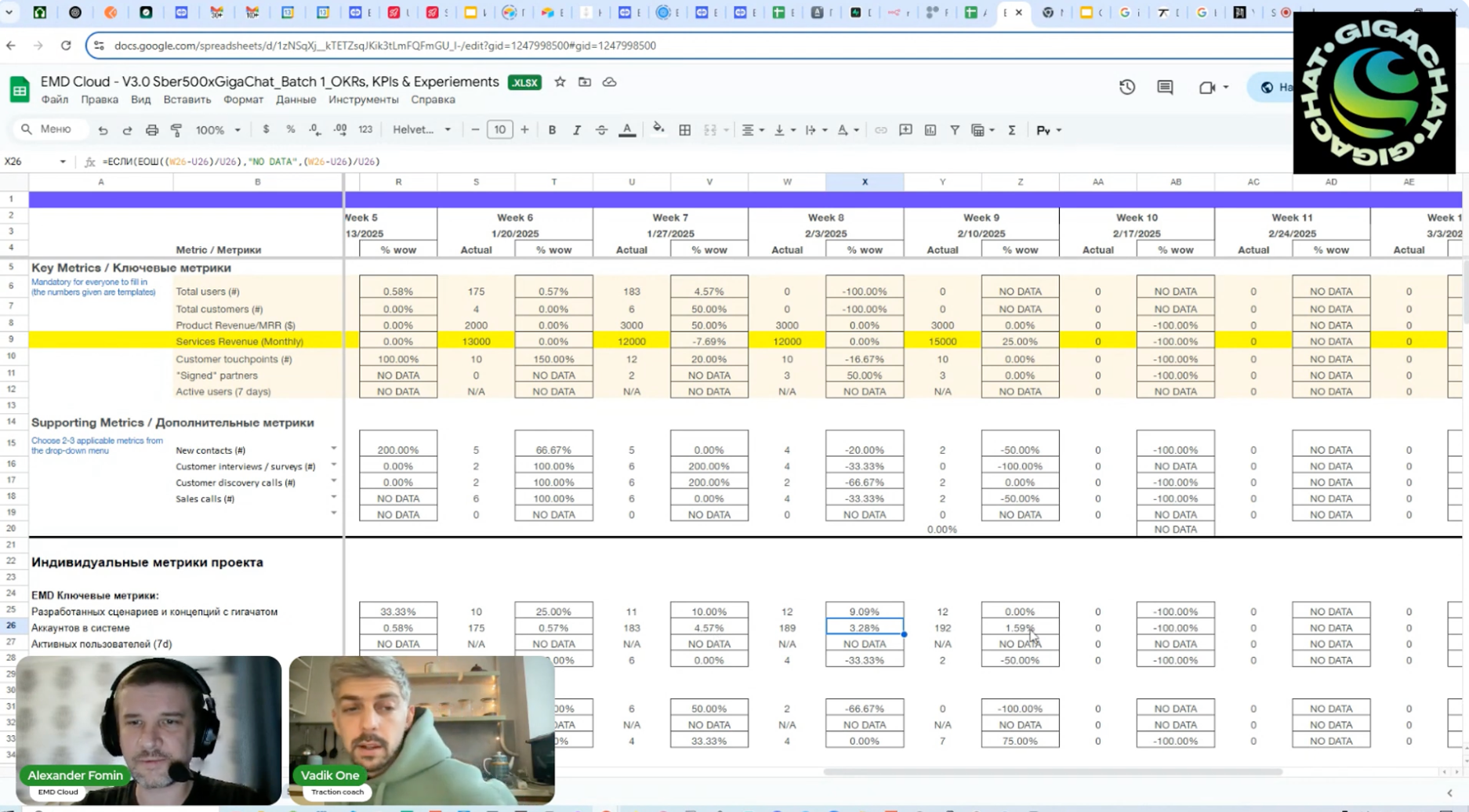Open New contacts metric dropdown

tap(334, 448)
